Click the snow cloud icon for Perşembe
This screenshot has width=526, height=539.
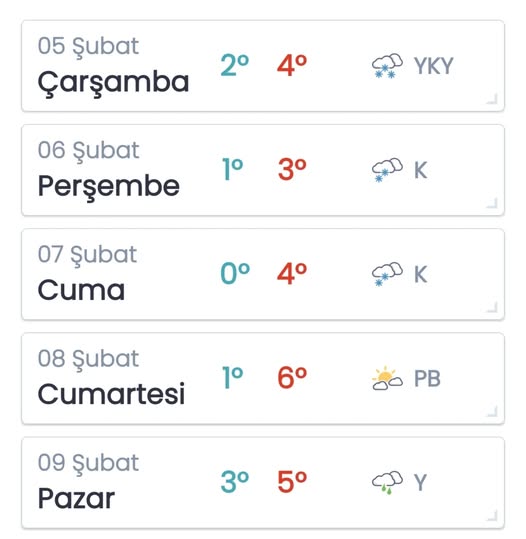coord(387,170)
